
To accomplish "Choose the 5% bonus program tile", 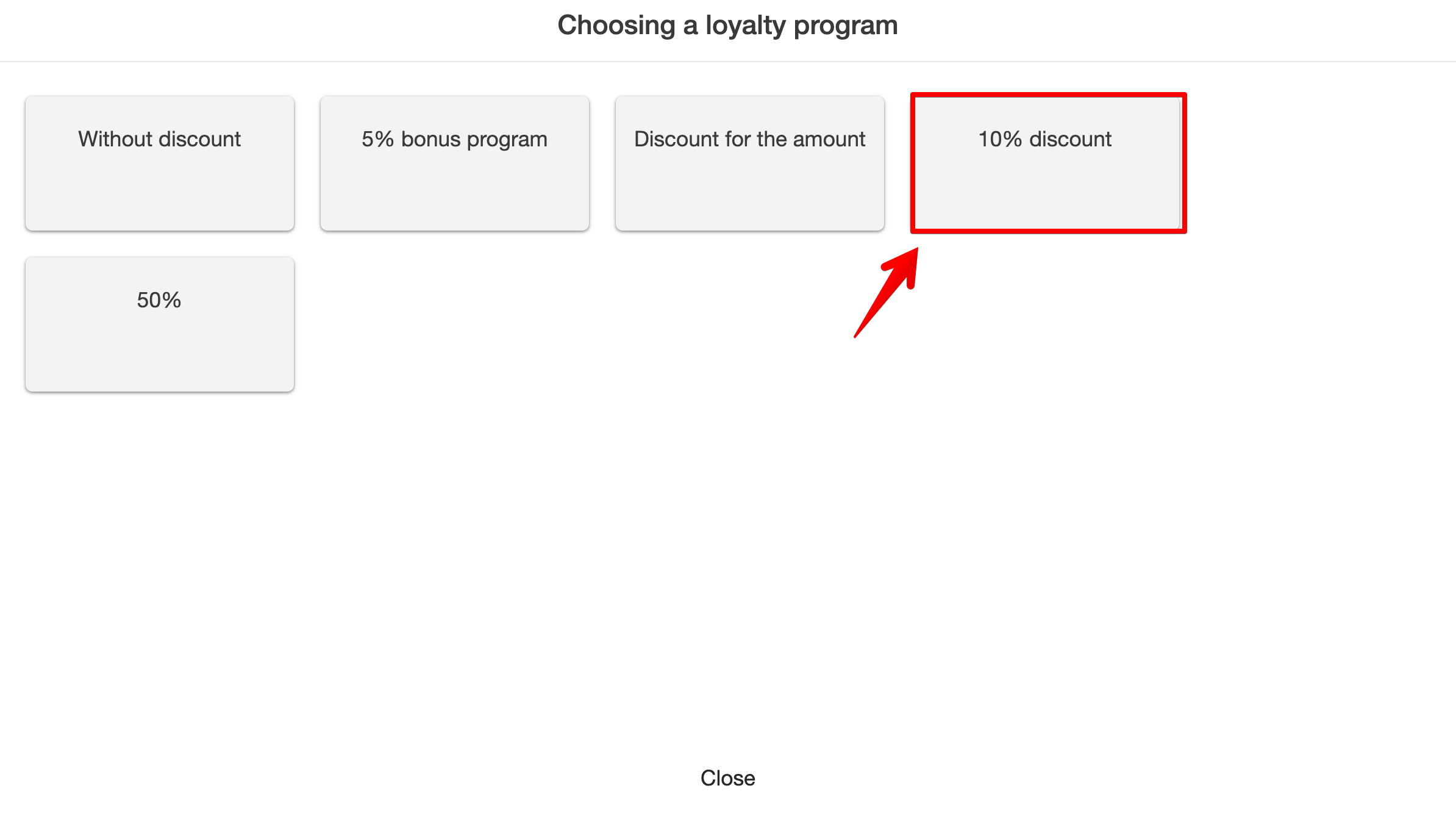I will tap(455, 163).
